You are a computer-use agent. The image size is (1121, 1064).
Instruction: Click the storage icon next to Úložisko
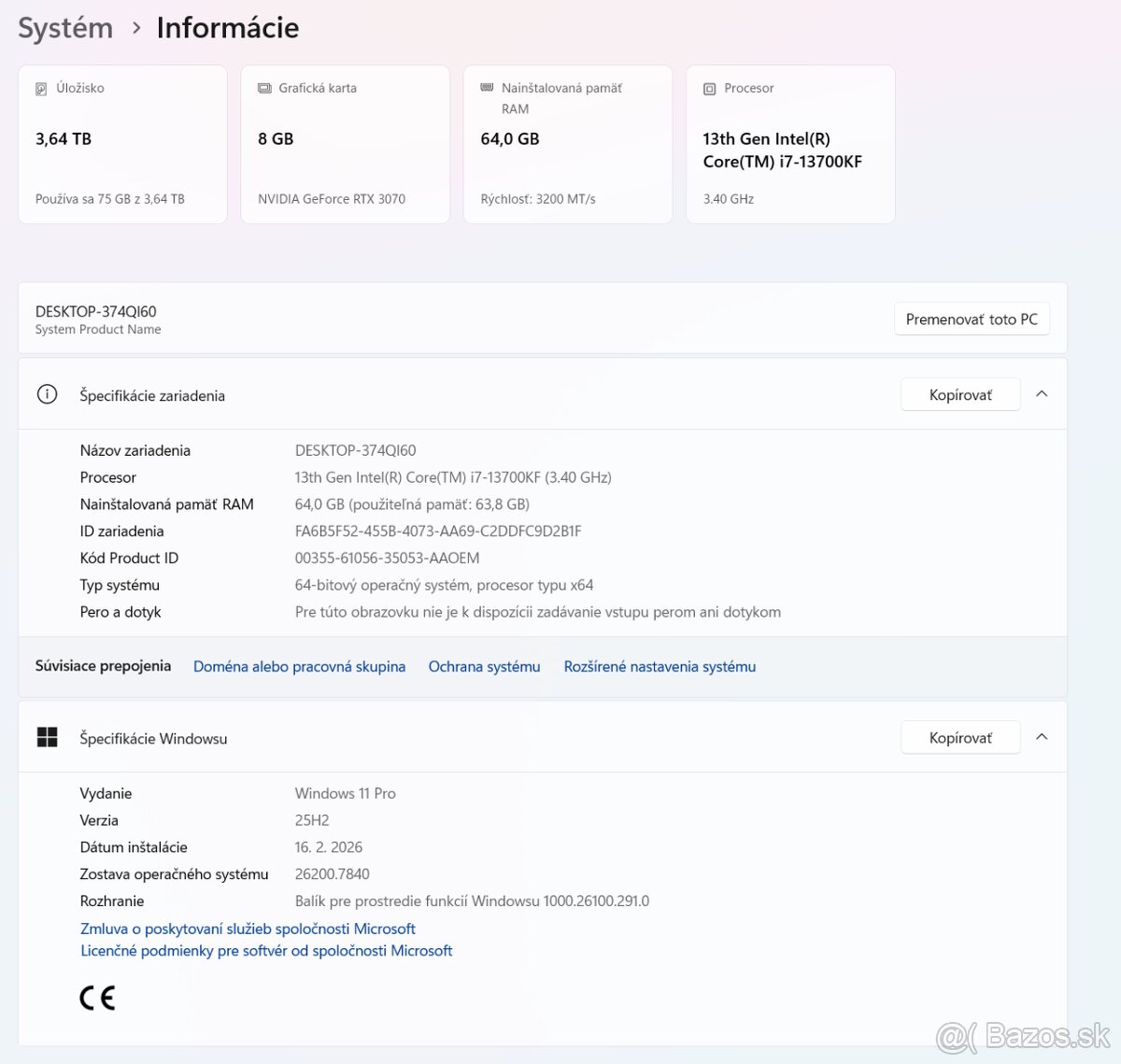point(41,89)
